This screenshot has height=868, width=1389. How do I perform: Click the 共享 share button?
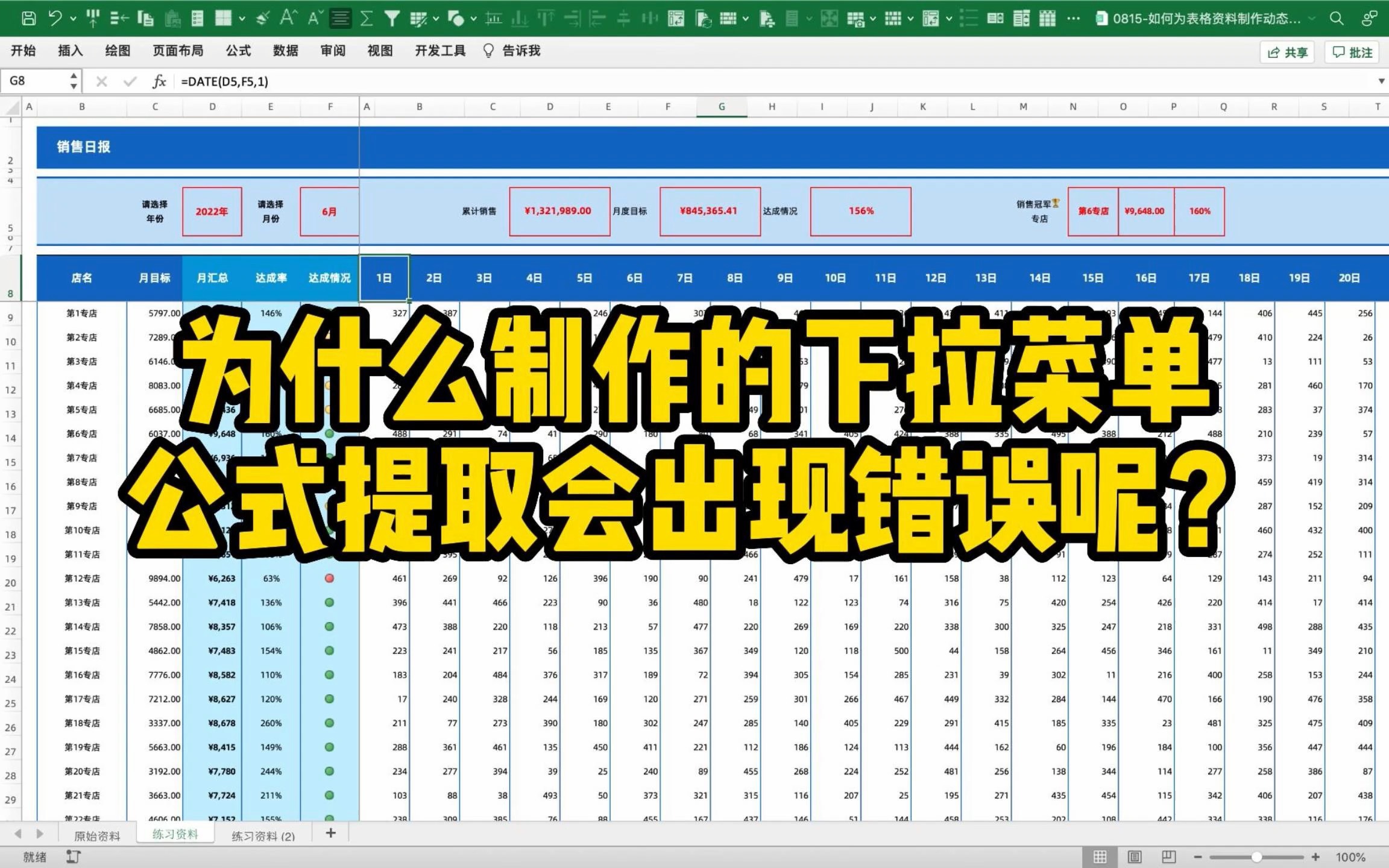[x=1287, y=52]
